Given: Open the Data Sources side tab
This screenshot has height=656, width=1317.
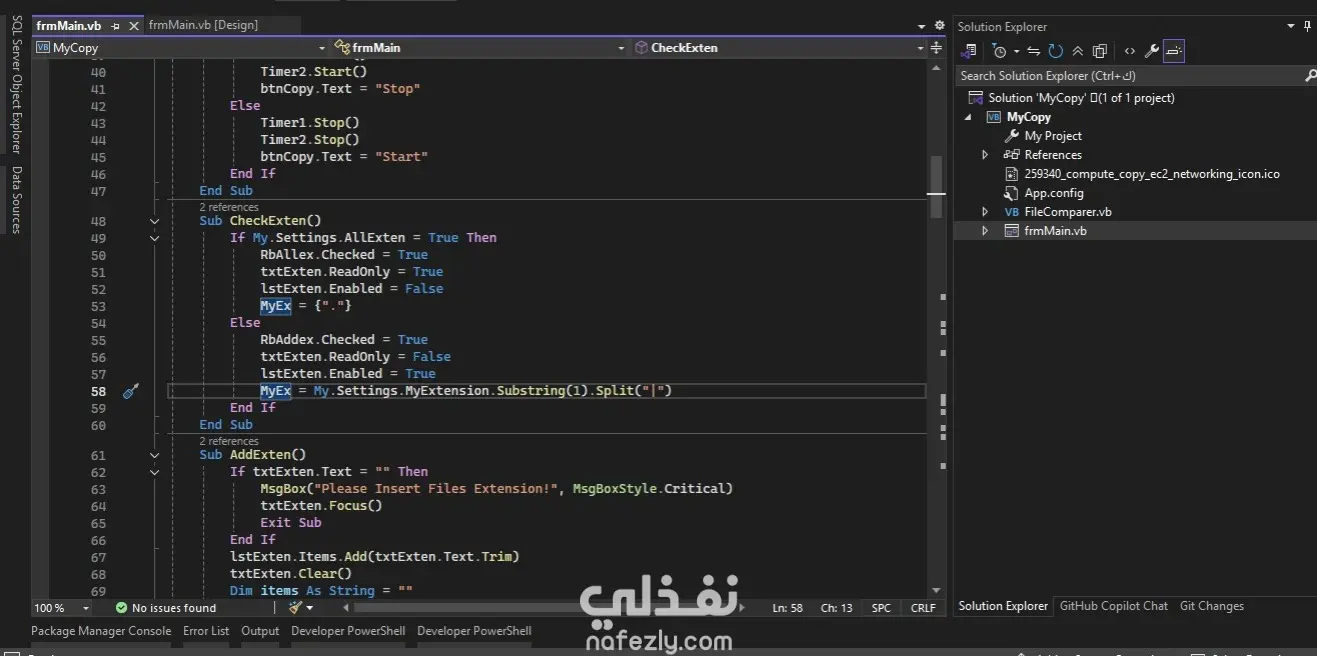Looking at the screenshot, I should 16,200.
